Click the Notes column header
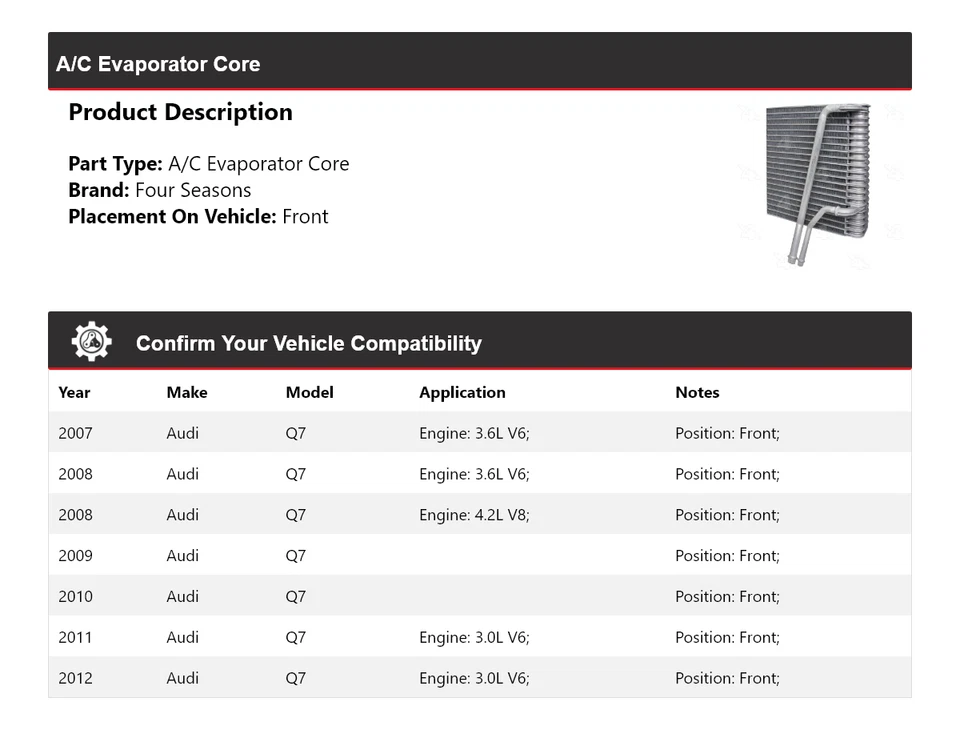 [697, 392]
